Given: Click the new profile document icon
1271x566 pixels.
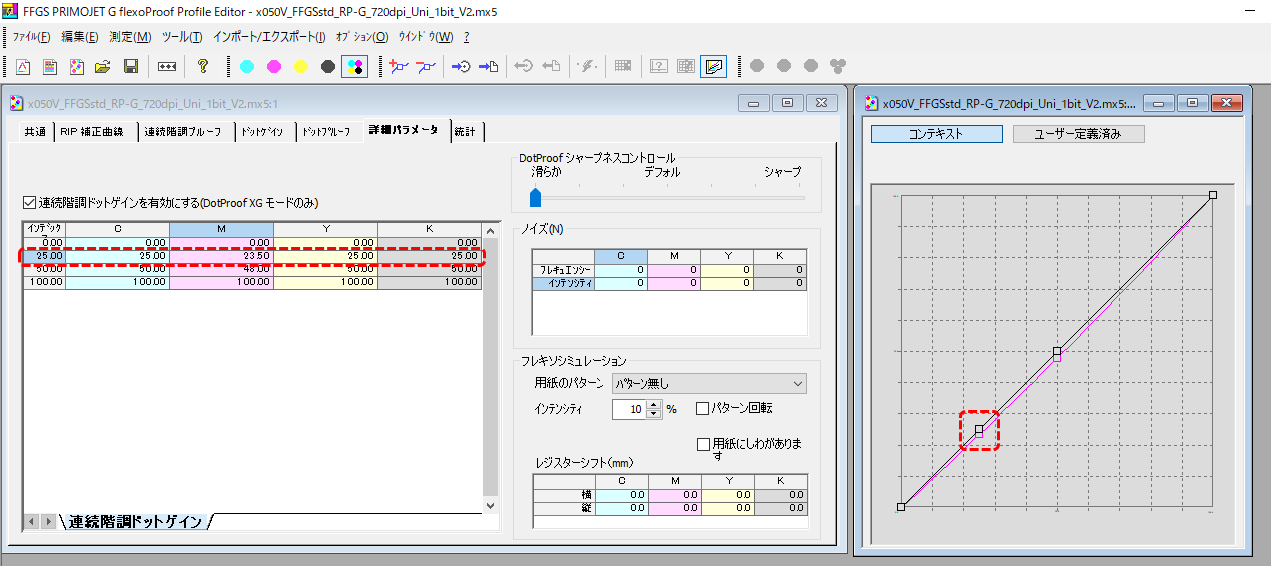Looking at the screenshot, I should [x=23, y=66].
